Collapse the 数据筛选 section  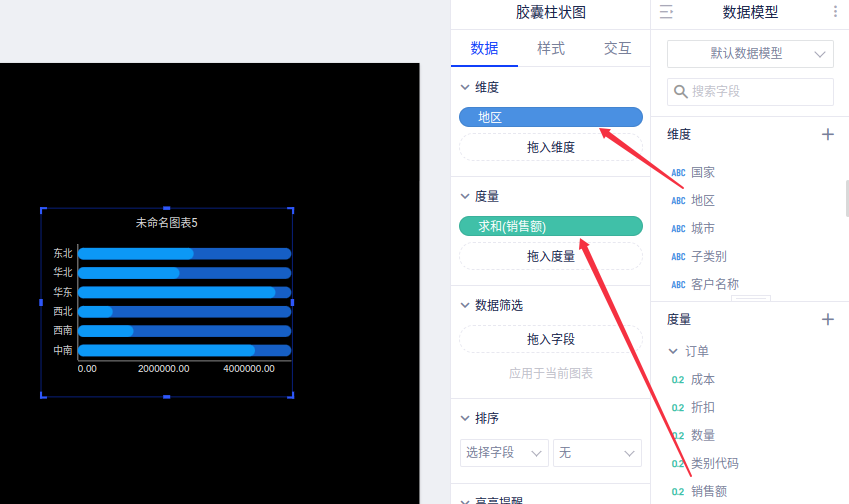click(465, 305)
